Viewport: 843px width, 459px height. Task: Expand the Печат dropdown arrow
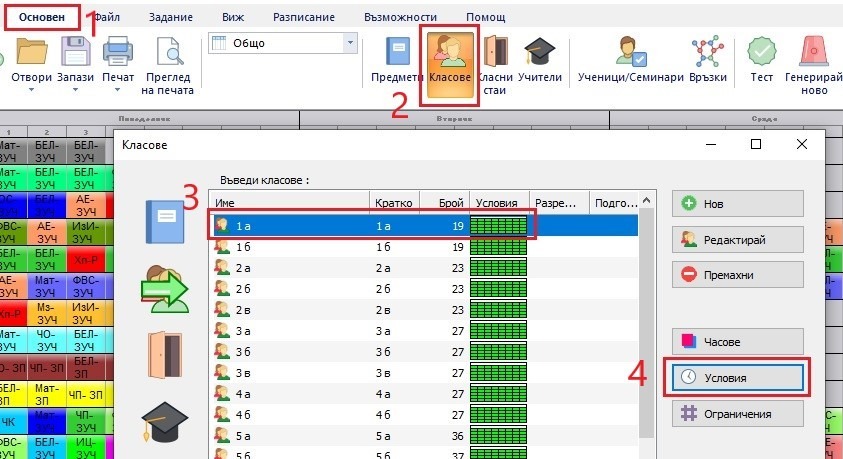pos(118,90)
